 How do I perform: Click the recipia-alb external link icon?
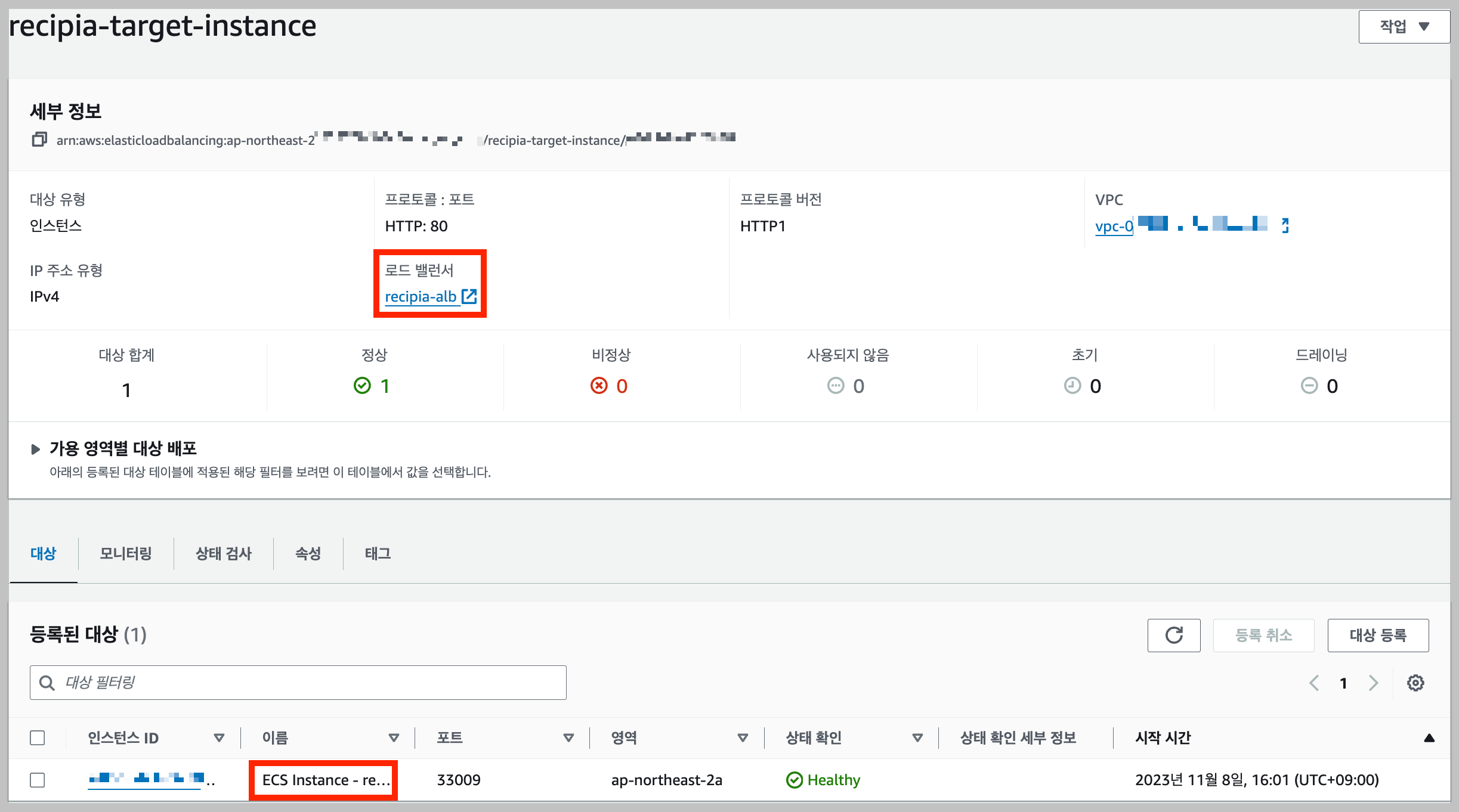click(469, 296)
